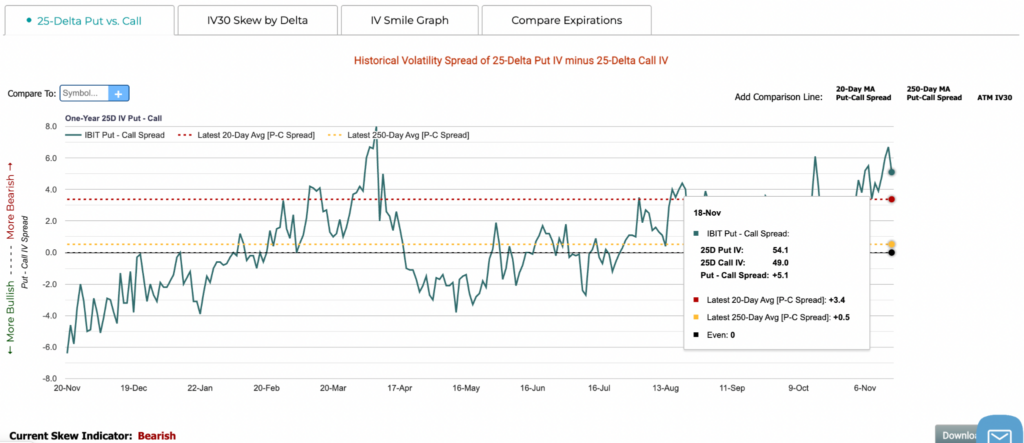Viewport: 1024px width, 443px height.
Task: Click the yellow 250-day average endpoint dot
Action: [892, 244]
